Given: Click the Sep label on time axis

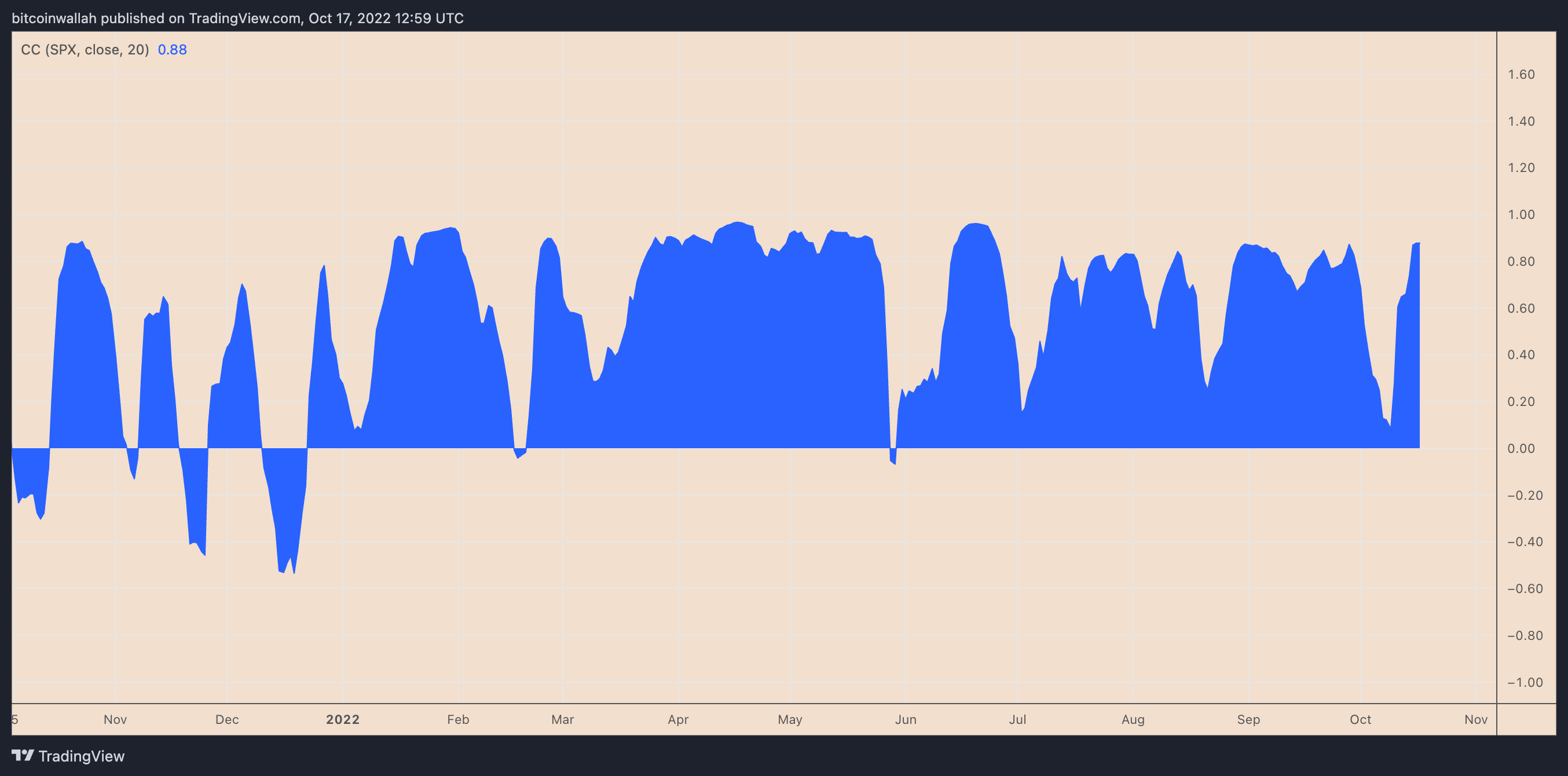Looking at the screenshot, I should coord(1248,719).
